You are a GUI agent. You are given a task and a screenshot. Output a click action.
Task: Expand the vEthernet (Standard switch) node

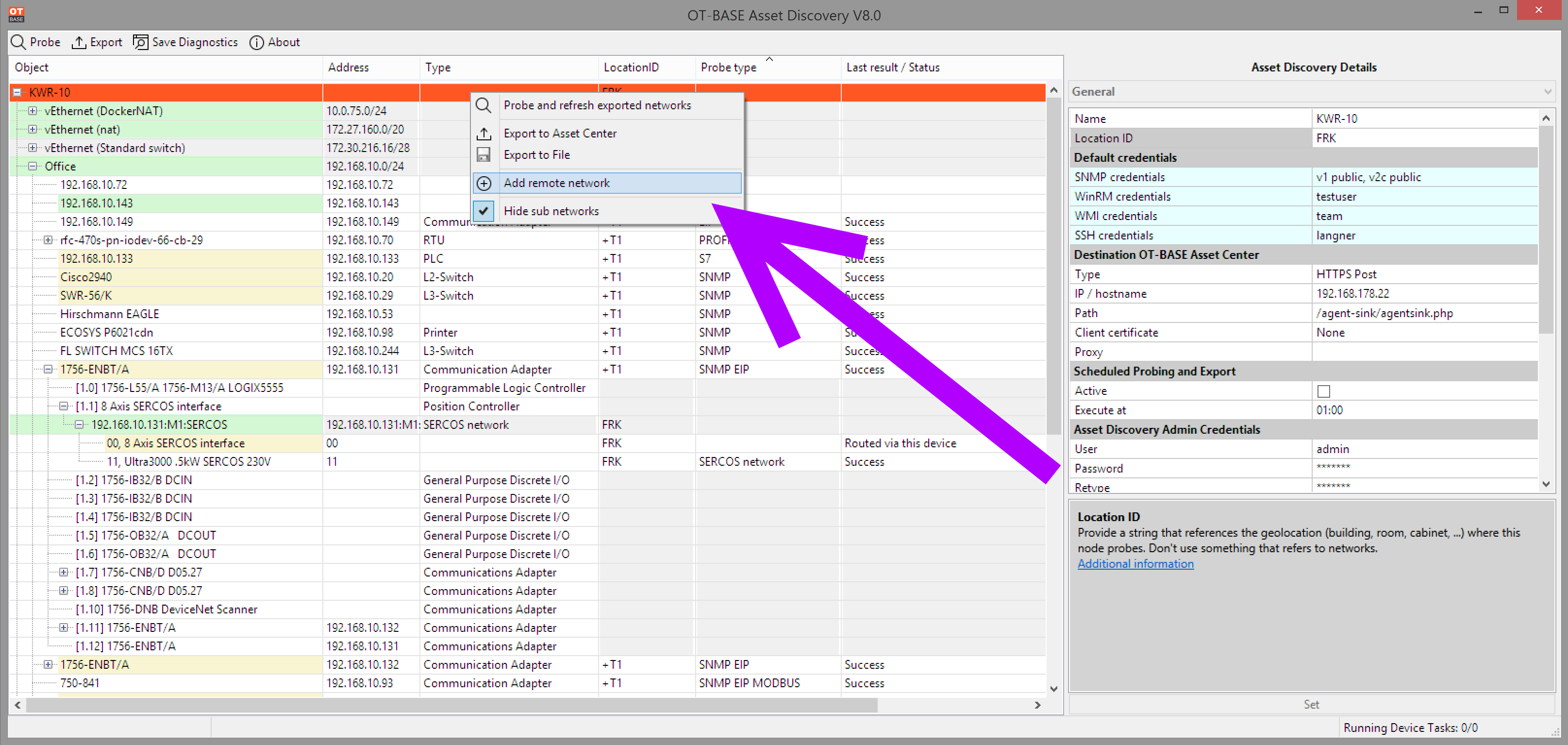pyautogui.click(x=32, y=148)
